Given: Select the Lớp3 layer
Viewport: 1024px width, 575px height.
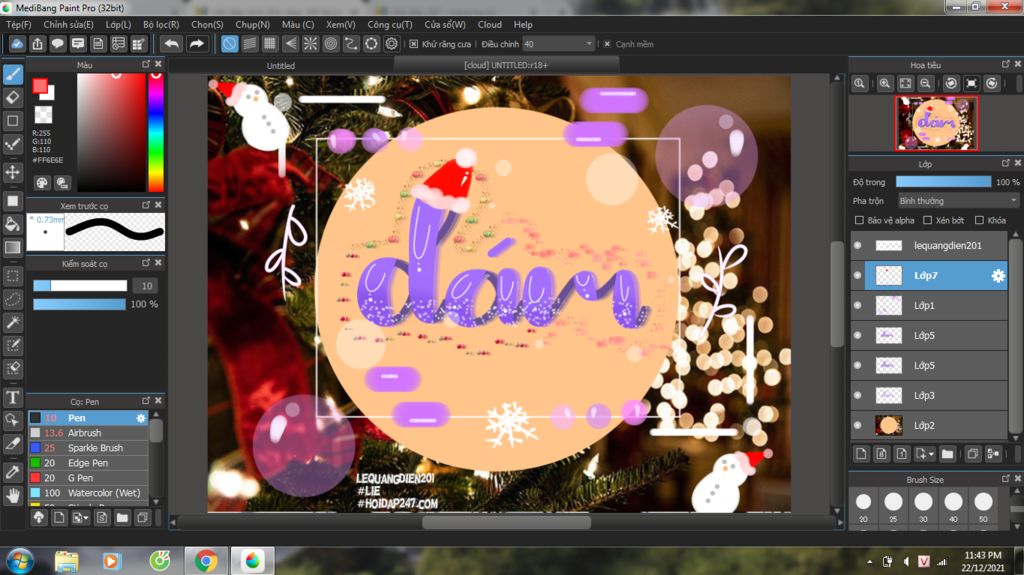Looking at the screenshot, I should (x=929, y=395).
